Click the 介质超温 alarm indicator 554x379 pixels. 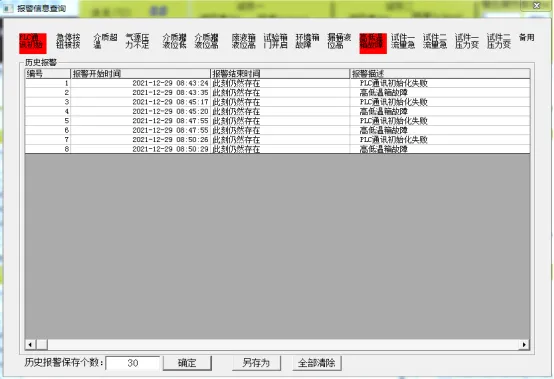click(105, 41)
